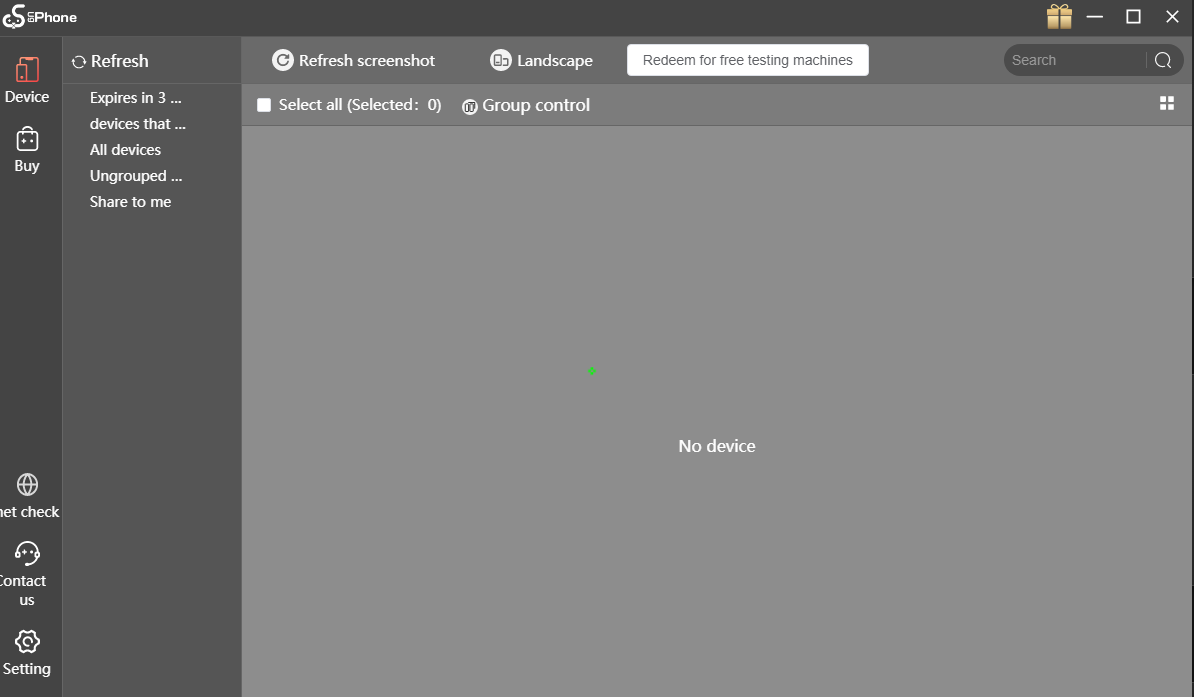This screenshot has width=1194, height=697.
Task: Click the gift box icon
Action: coord(1059,17)
